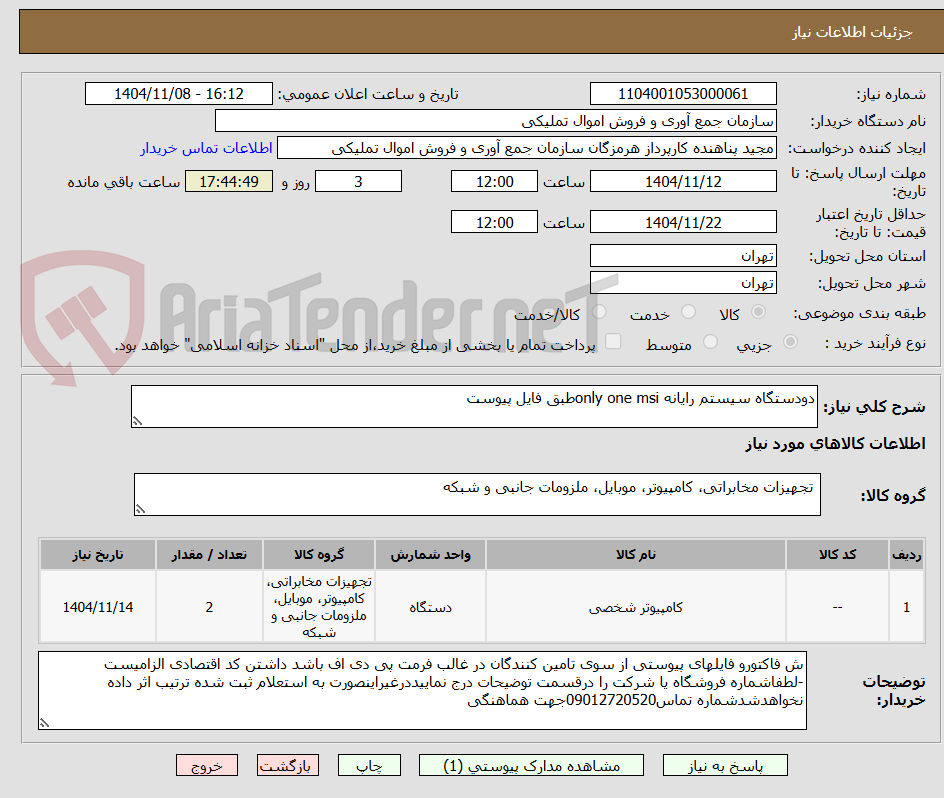Click the کد کالا column header

click(837, 555)
